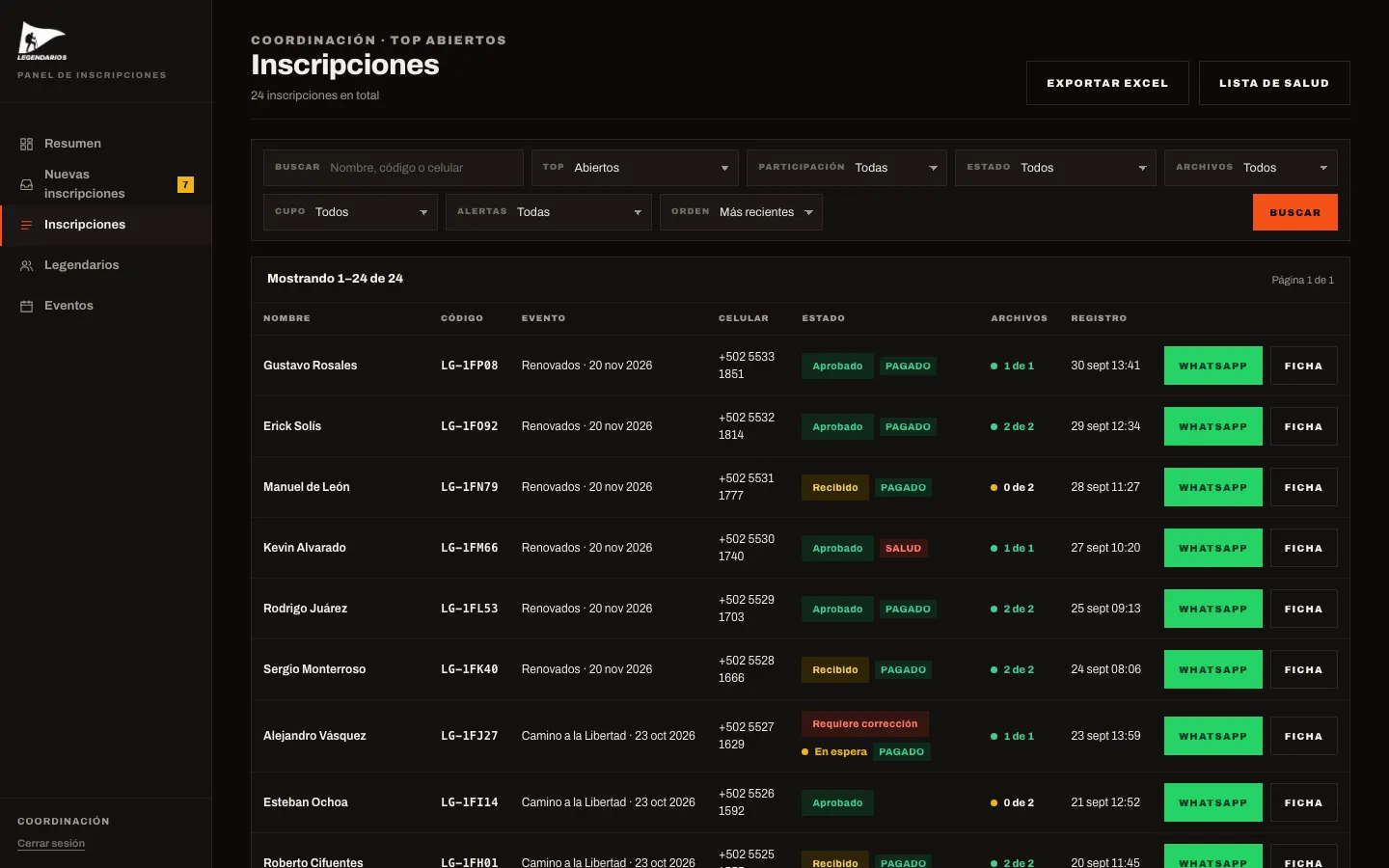Click the Requiere corrección status badge

click(865, 723)
